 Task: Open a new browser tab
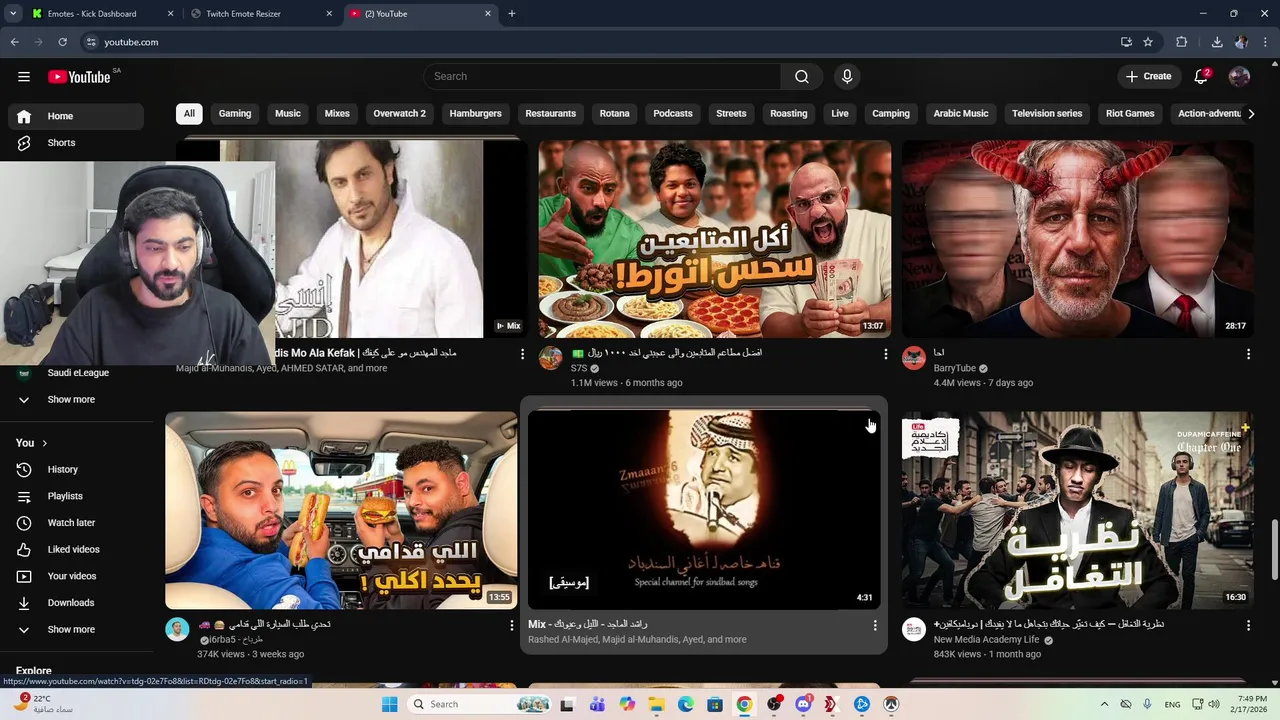click(x=512, y=14)
